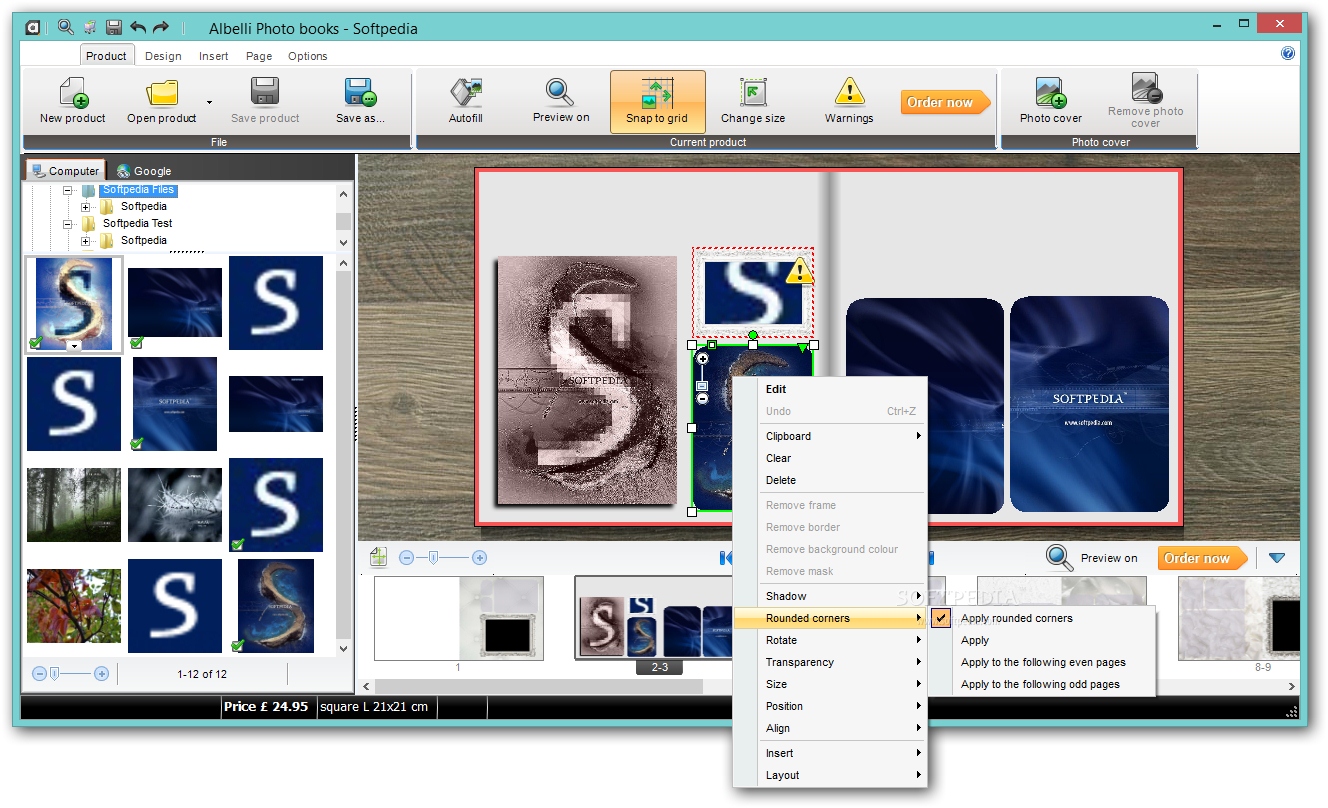Expand the Softpedia subfolder under Softpedia Test
Screen dimensions: 1328x808
tap(86, 241)
